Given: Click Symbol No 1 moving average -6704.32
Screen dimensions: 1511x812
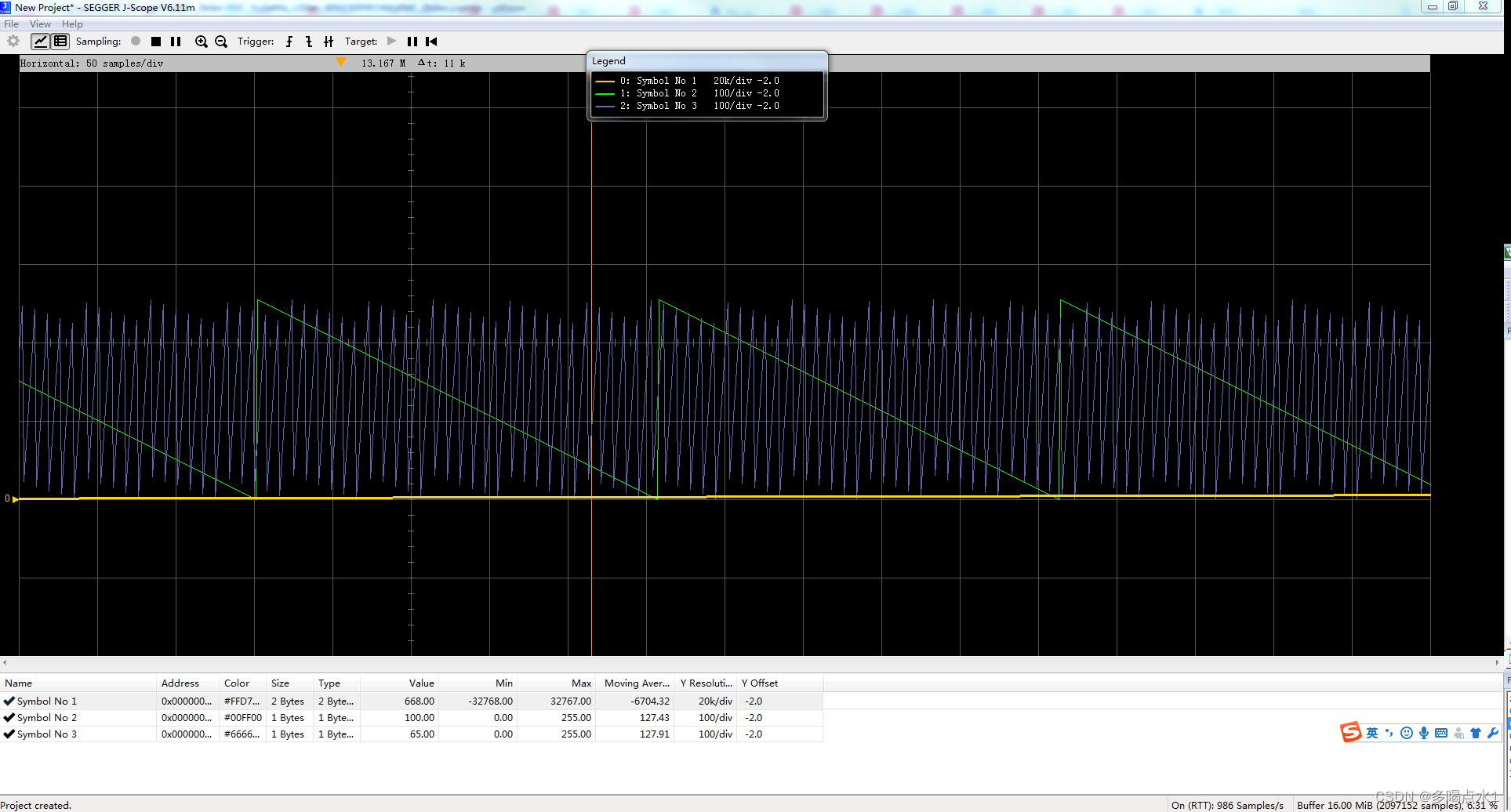Looking at the screenshot, I should (x=634, y=701).
